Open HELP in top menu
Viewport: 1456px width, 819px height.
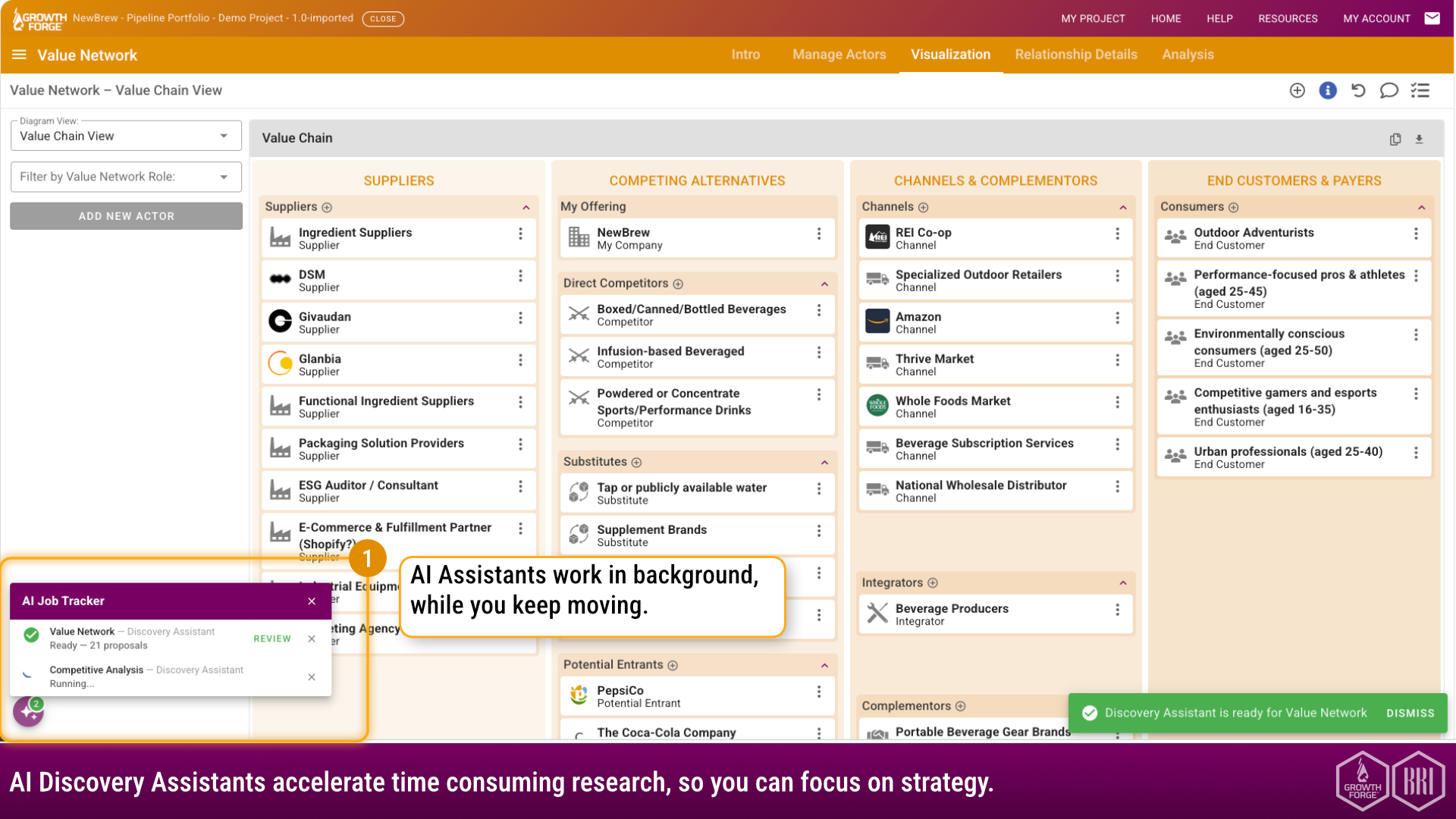(x=1219, y=18)
